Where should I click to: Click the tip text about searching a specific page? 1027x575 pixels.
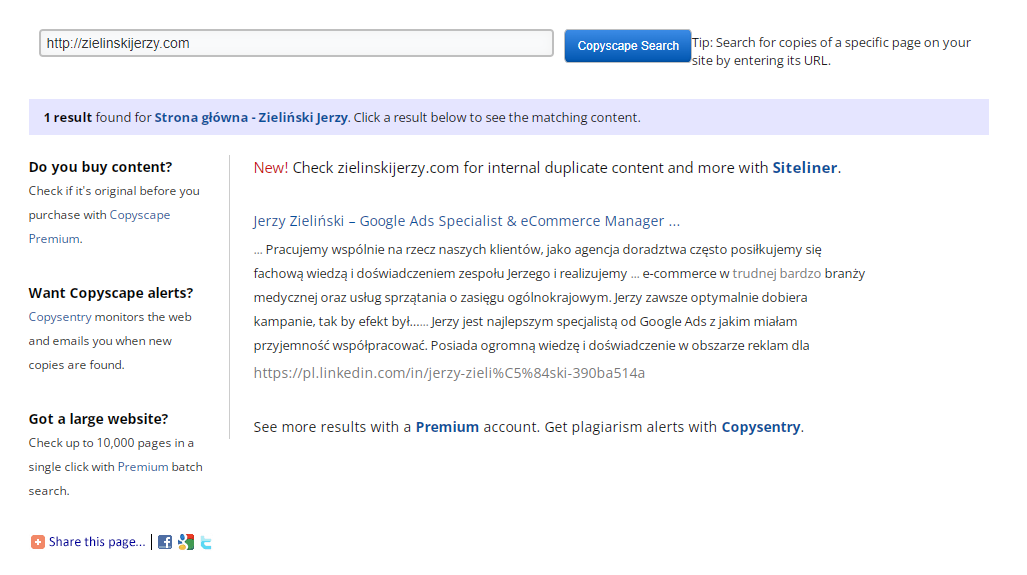pyautogui.click(x=831, y=52)
